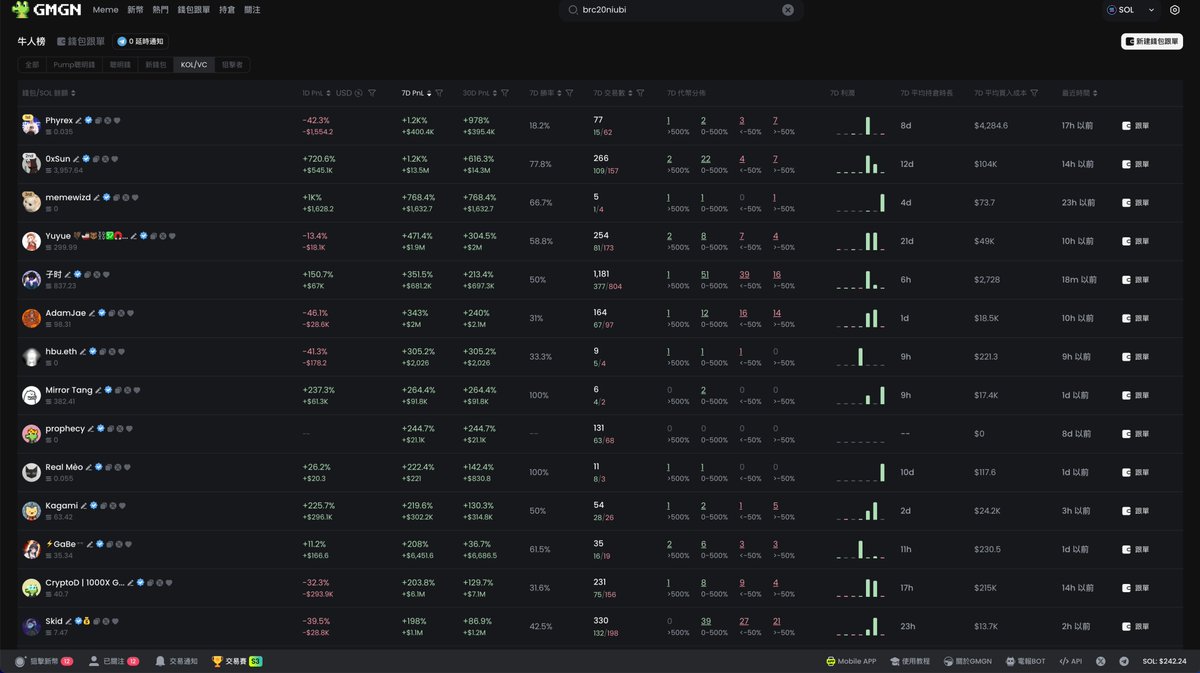Sort by 7D 勝率 column
Image resolution: width=1200 pixels, height=673 pixels.
558,93
